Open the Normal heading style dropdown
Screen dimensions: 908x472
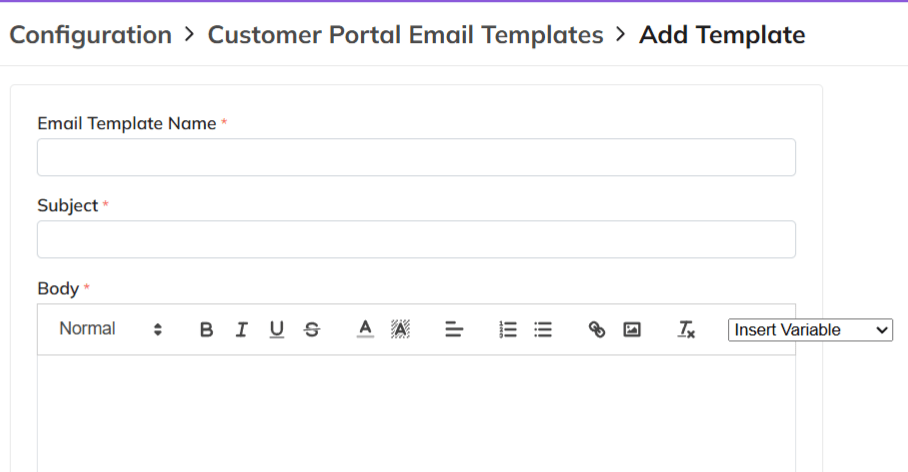[110, 329]
